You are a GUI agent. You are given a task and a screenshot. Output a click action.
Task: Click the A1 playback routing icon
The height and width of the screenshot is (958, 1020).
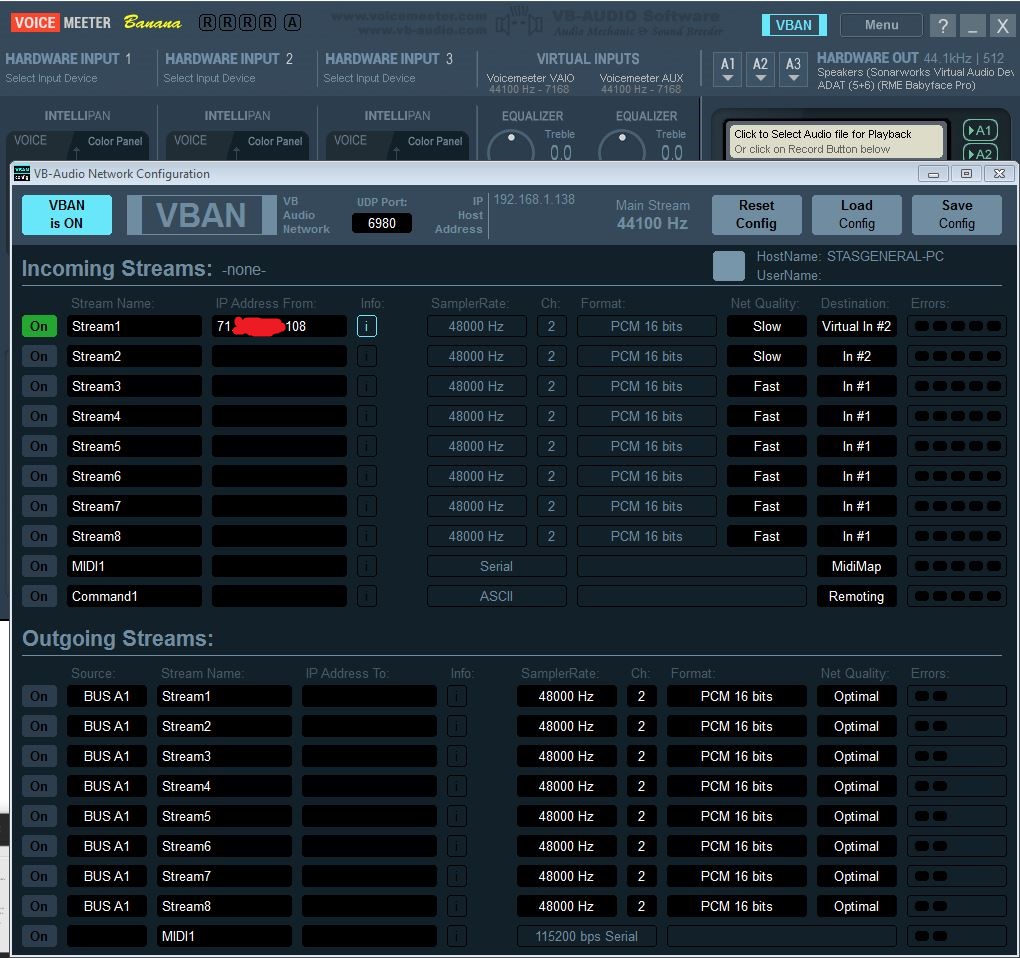(x=980, y=130)
